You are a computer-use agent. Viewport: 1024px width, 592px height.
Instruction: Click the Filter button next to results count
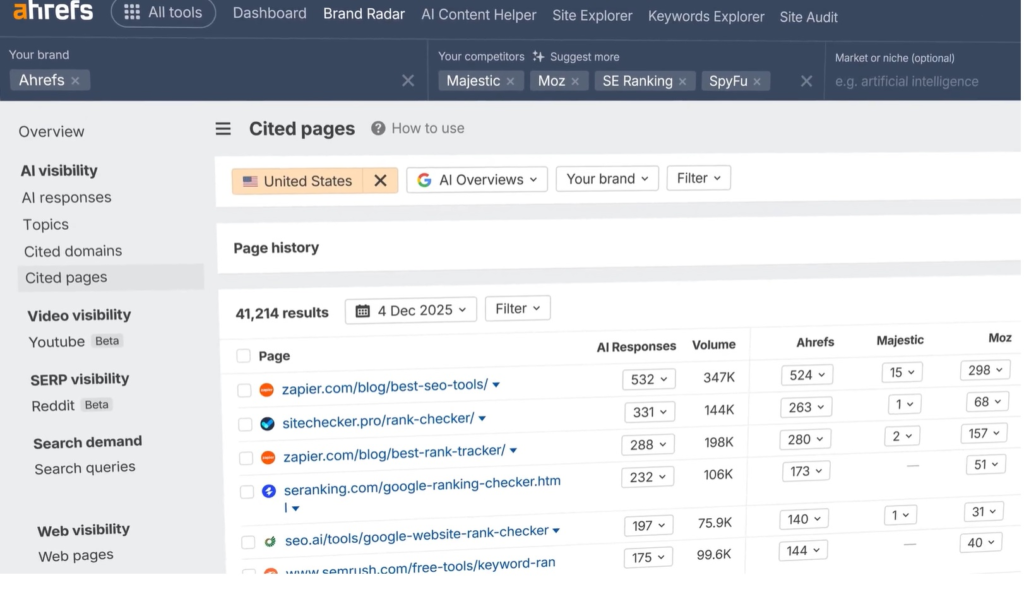[517, 308]
